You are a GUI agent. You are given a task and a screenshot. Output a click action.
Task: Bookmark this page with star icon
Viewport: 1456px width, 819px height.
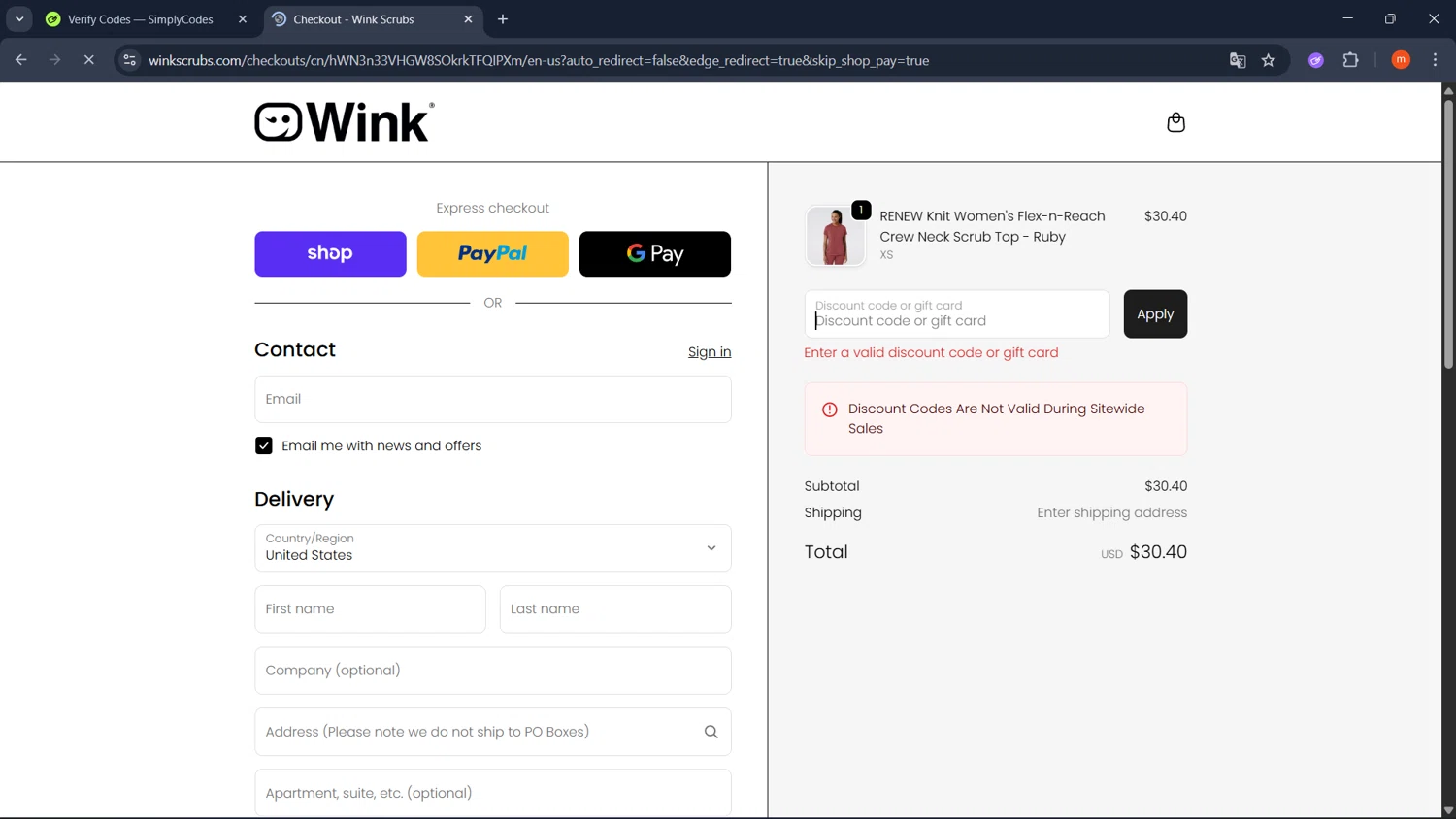point(1268,60)
